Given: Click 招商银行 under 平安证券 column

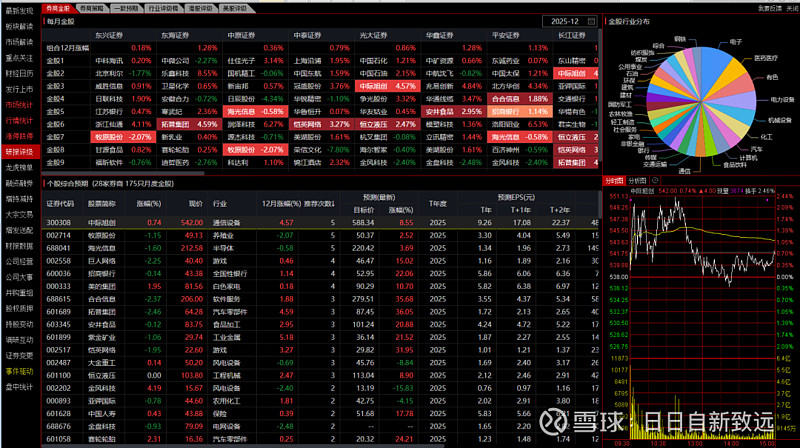Looking at the screenshot, I should [506, 112].
